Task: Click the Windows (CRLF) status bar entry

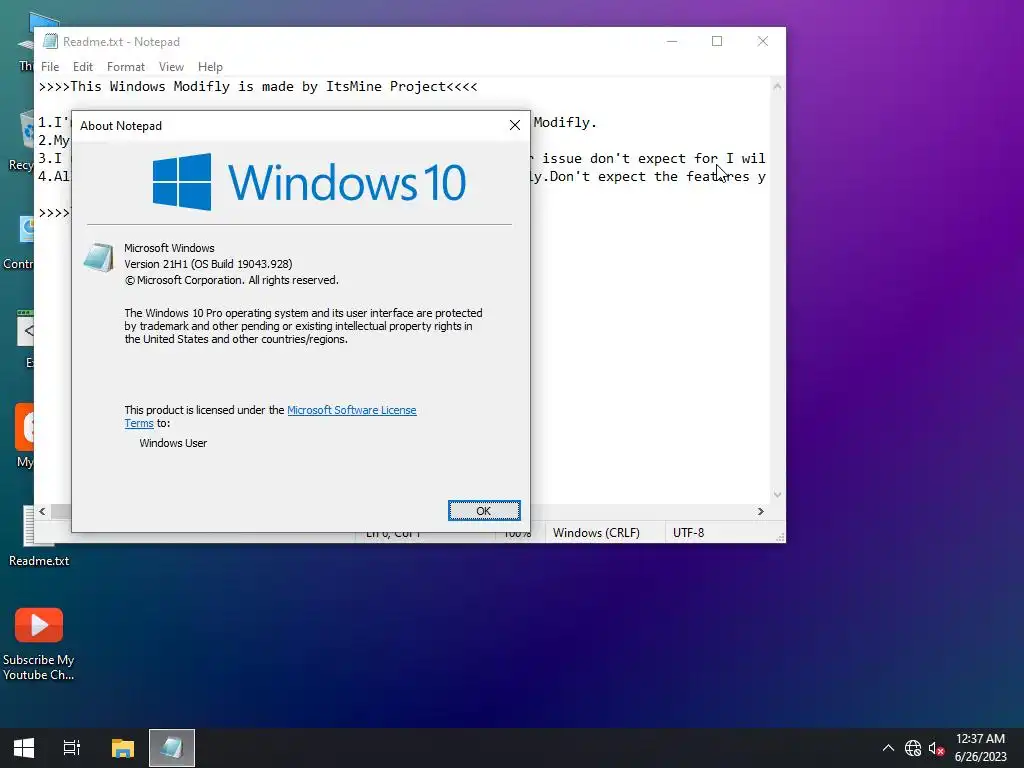Action: 596,533
